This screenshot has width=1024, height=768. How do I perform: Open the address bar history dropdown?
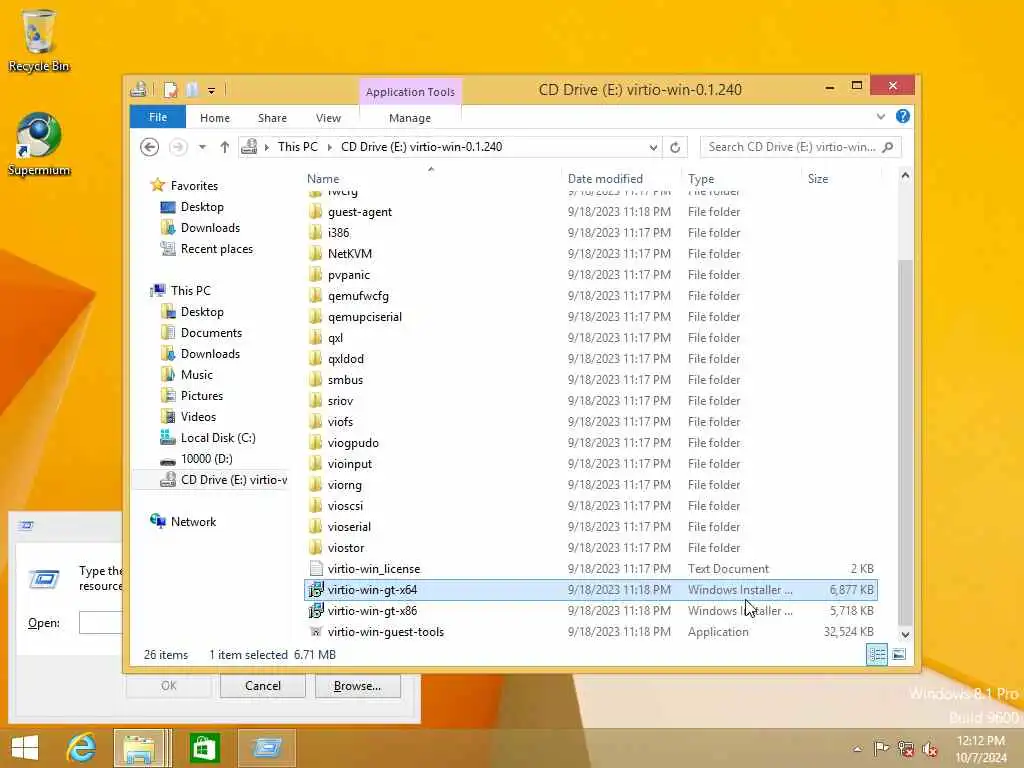point(652,148)
